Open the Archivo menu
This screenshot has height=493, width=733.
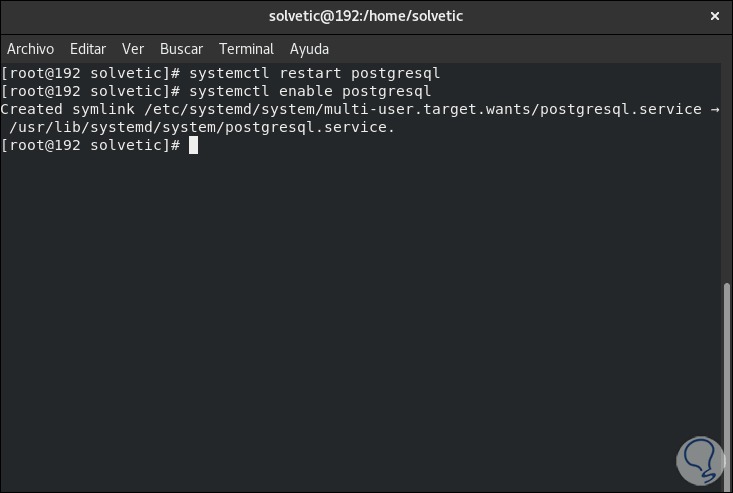(x=30, y=49)
